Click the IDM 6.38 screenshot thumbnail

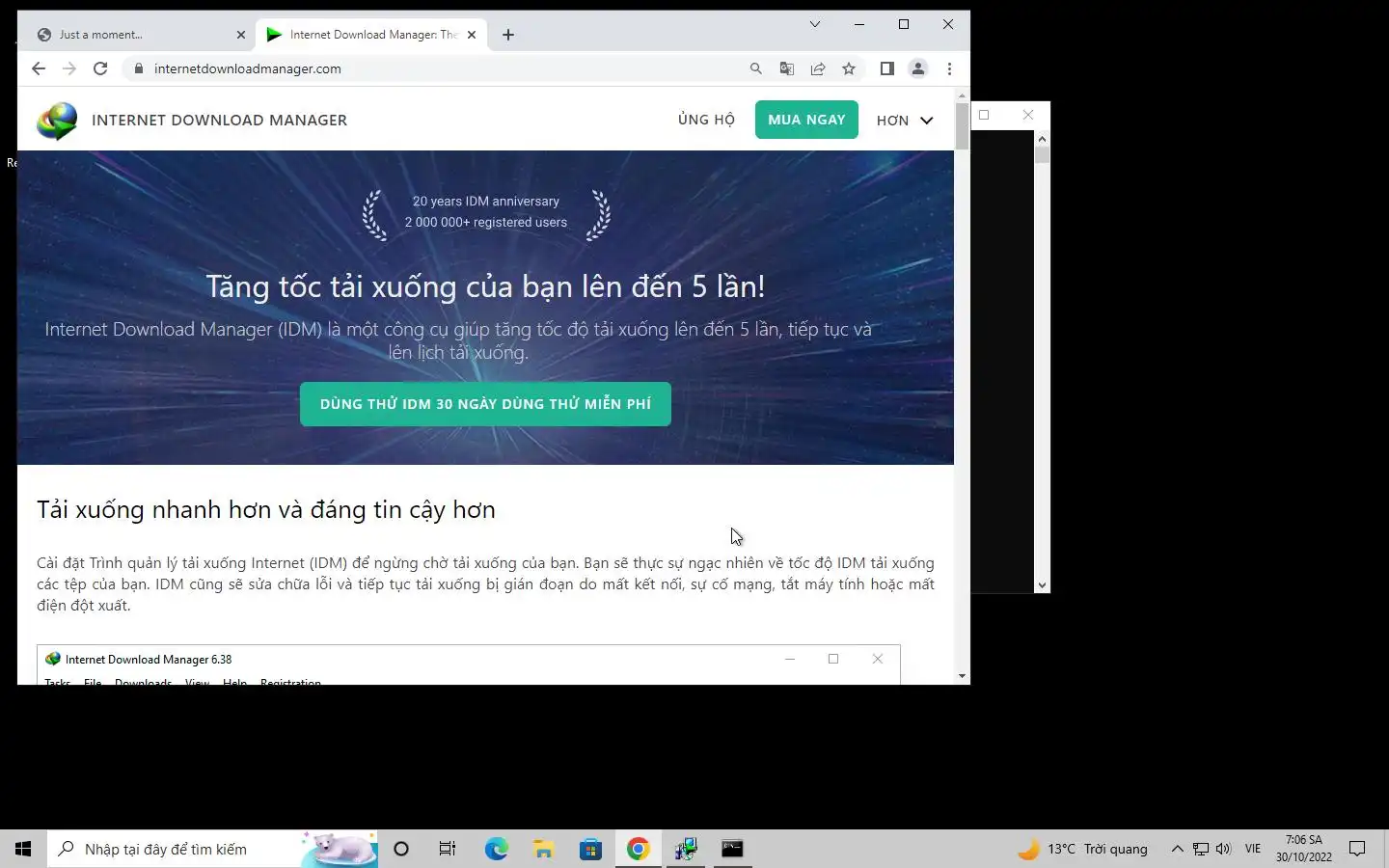tap(469, 665)
